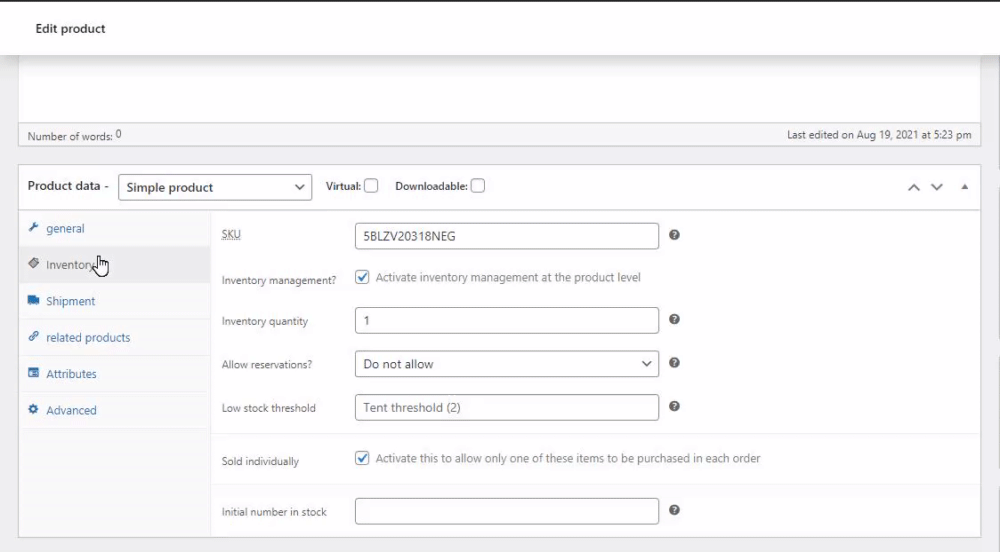Click help icon next to Allow reservations
This screenshot has width=1000, height=552.
[x=674, y=363]
